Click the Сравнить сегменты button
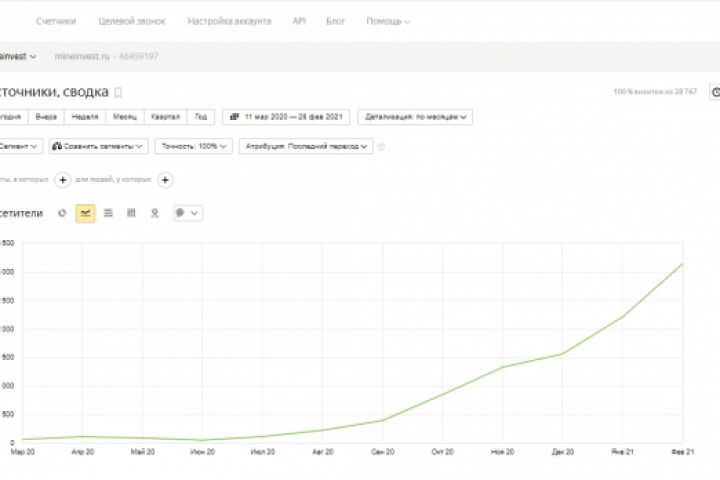This screenshot has width=720, height=480. coord(98,146)
